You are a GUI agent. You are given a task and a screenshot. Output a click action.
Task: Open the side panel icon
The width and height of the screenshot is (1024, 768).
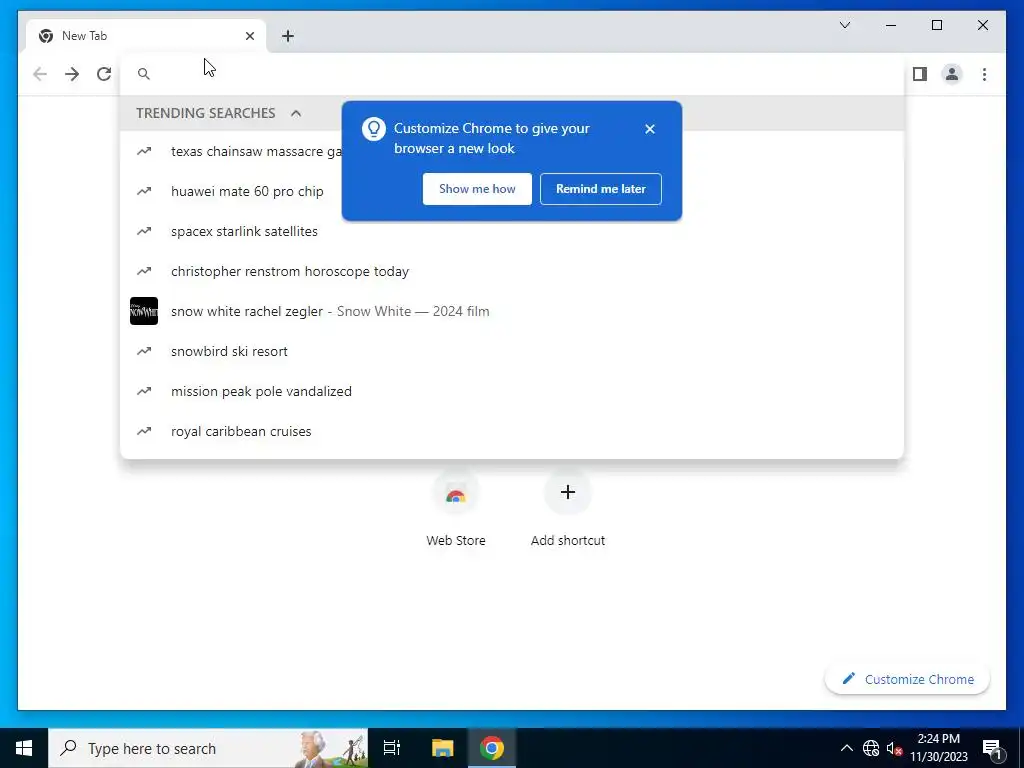tap(920, 74)
